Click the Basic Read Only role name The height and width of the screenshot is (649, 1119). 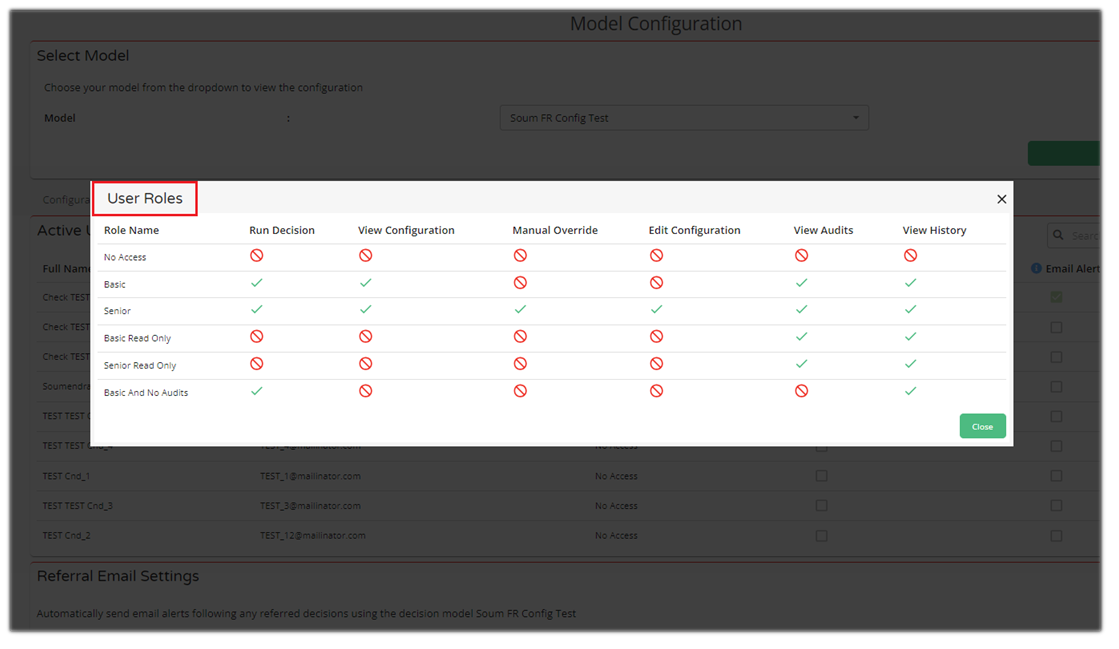coord(137,338)
